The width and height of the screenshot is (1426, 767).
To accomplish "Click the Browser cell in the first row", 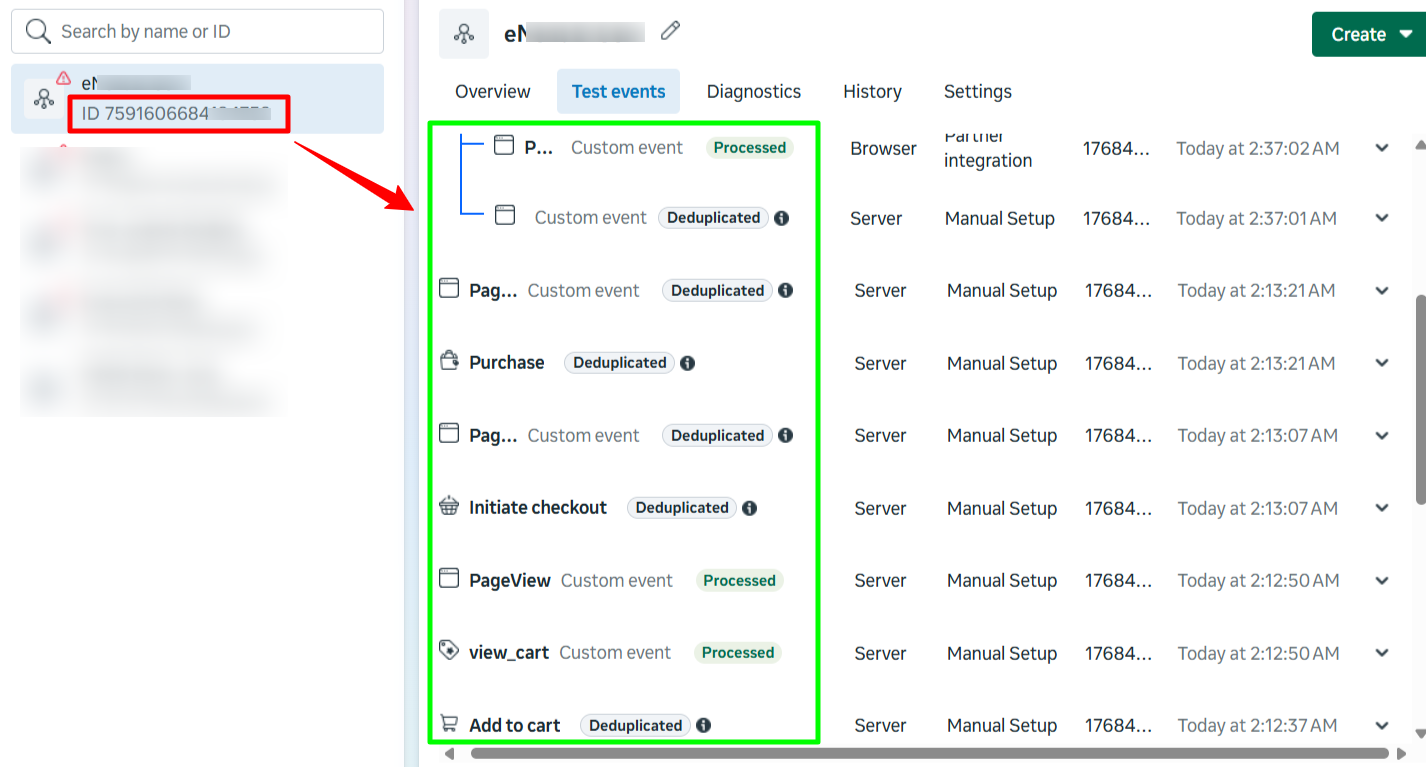I will coord(883,148).
